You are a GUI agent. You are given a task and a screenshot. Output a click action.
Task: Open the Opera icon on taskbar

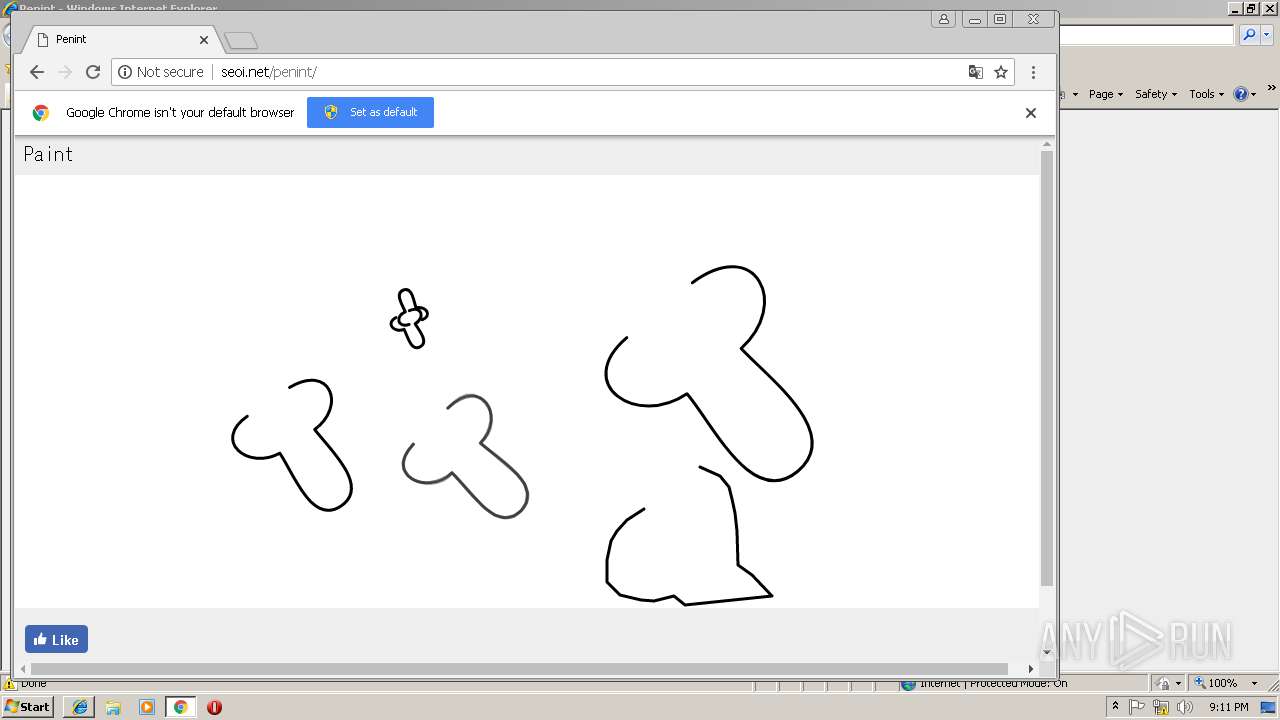[x=214, y=707]
